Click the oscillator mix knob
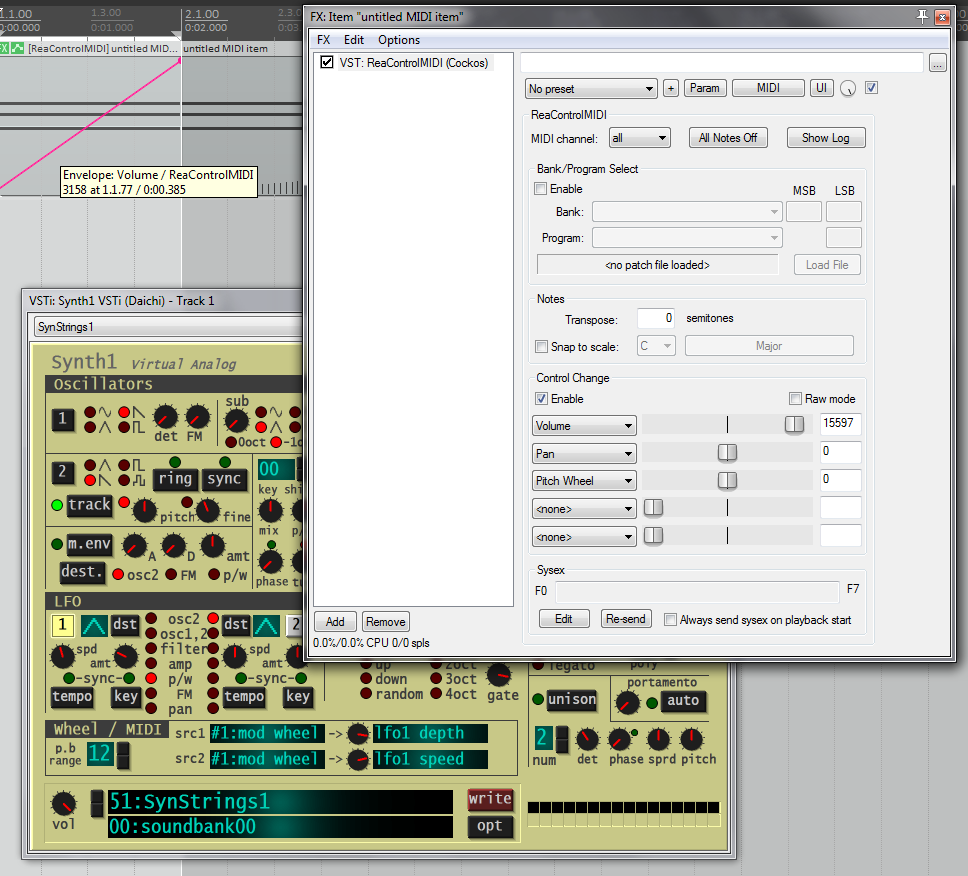Image resolution: width=968 pixels, height=876 pixels. tap(270, 511)
